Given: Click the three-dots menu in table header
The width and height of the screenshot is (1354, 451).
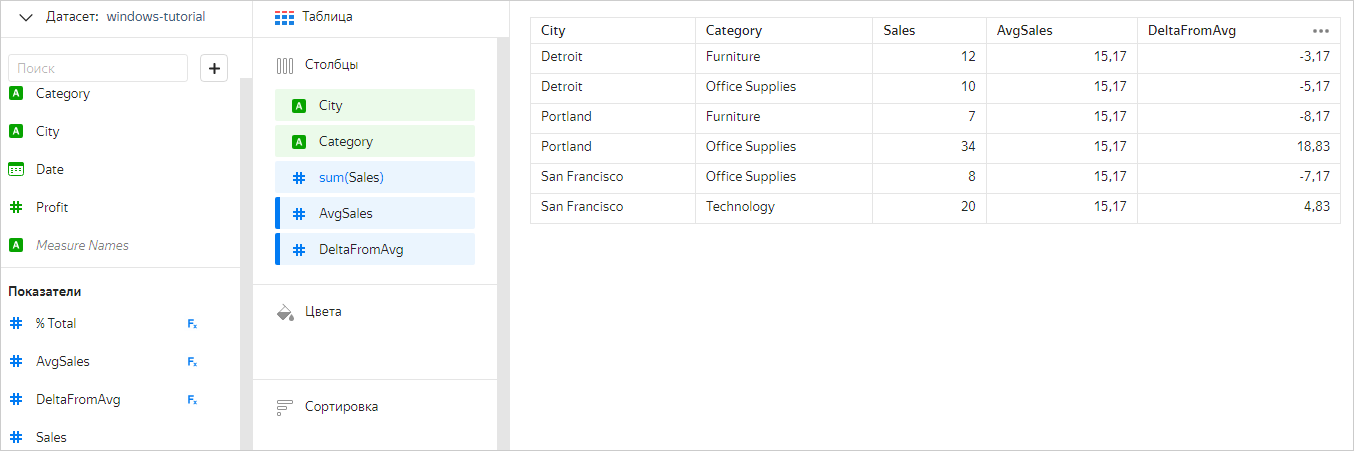Looking at the screenshot, I should coord(1321,31).
